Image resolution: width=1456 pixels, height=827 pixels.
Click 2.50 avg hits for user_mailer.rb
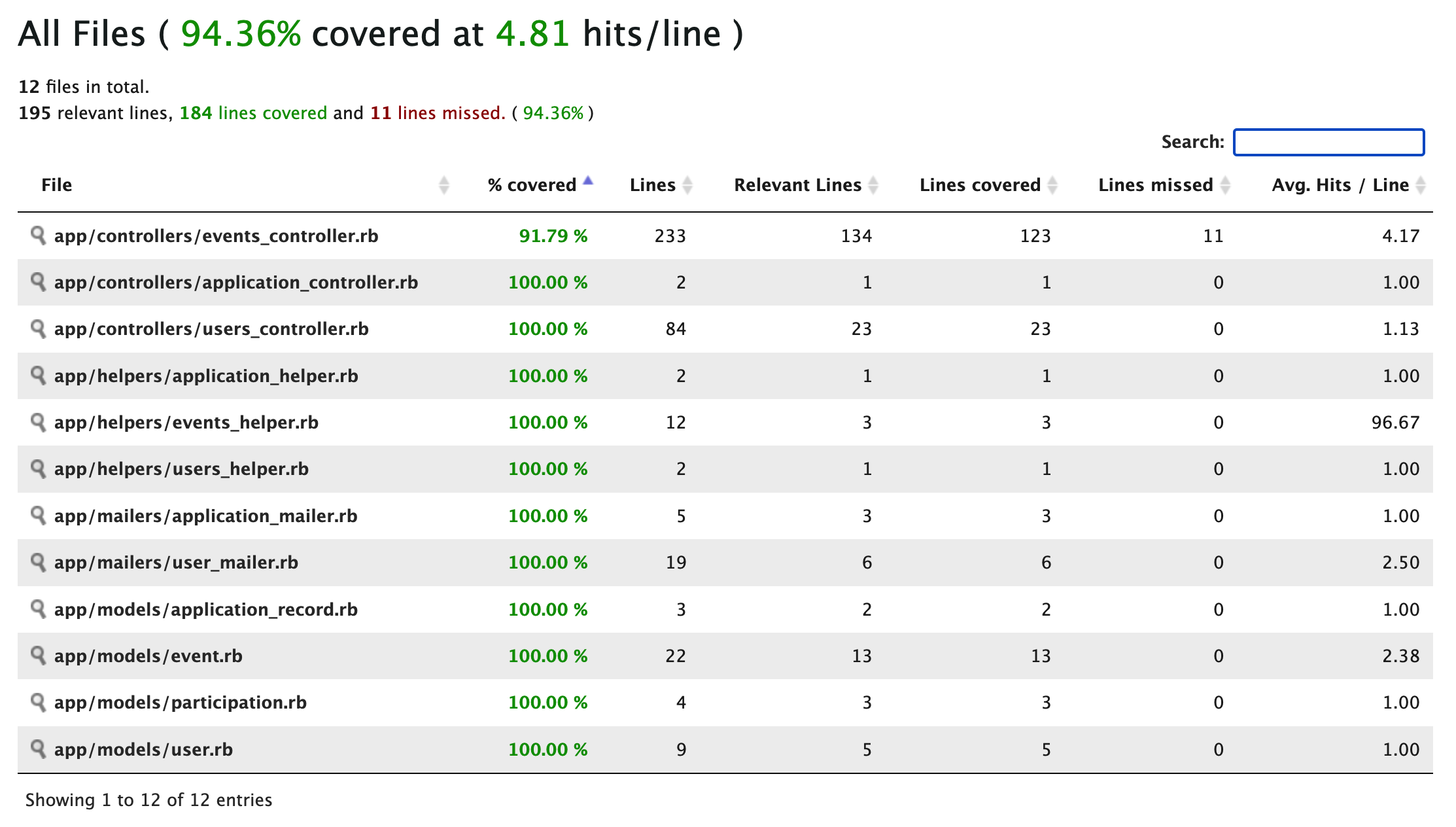click(x=1401, y=563)
